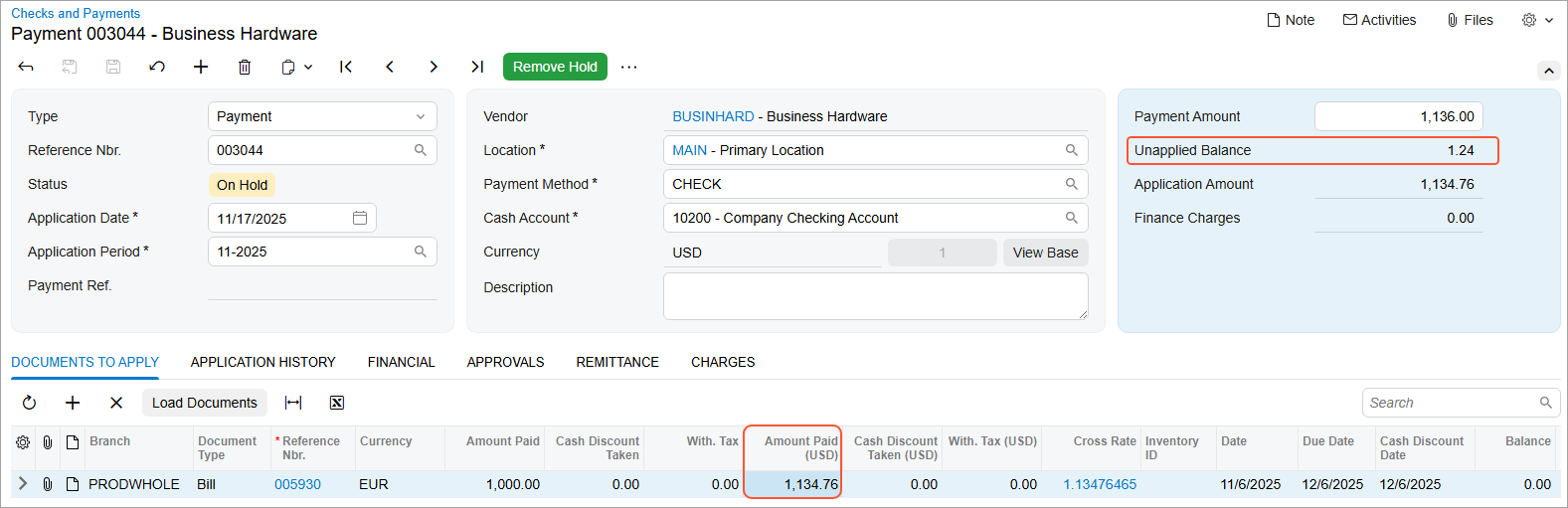Add a new payment record with plus icon
Viewport: 1568px width, 508px height.
(201, 67)
